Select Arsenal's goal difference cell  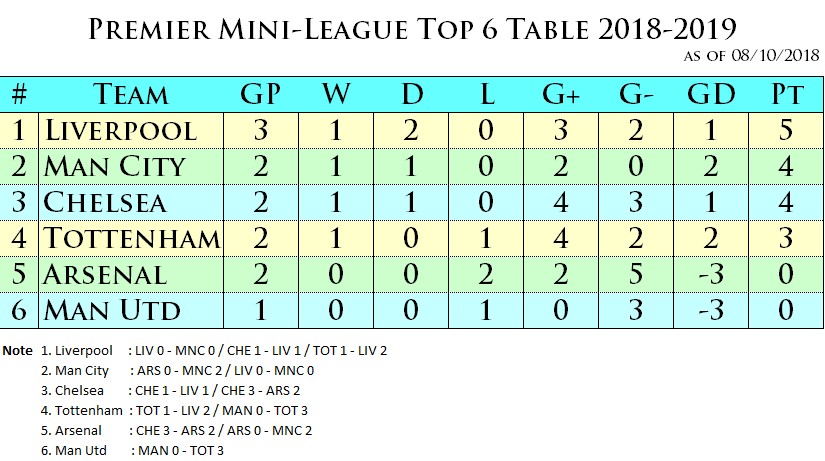(x=711, y=274)
